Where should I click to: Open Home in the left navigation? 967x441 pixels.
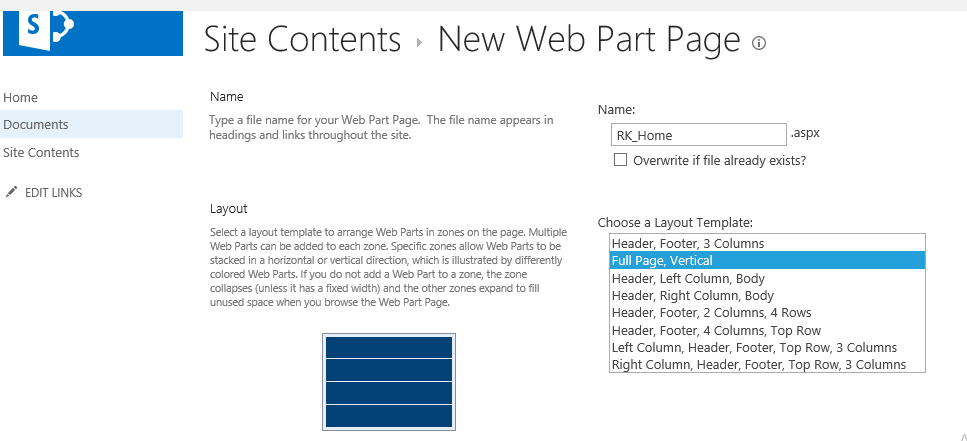(x=20, y=97)
